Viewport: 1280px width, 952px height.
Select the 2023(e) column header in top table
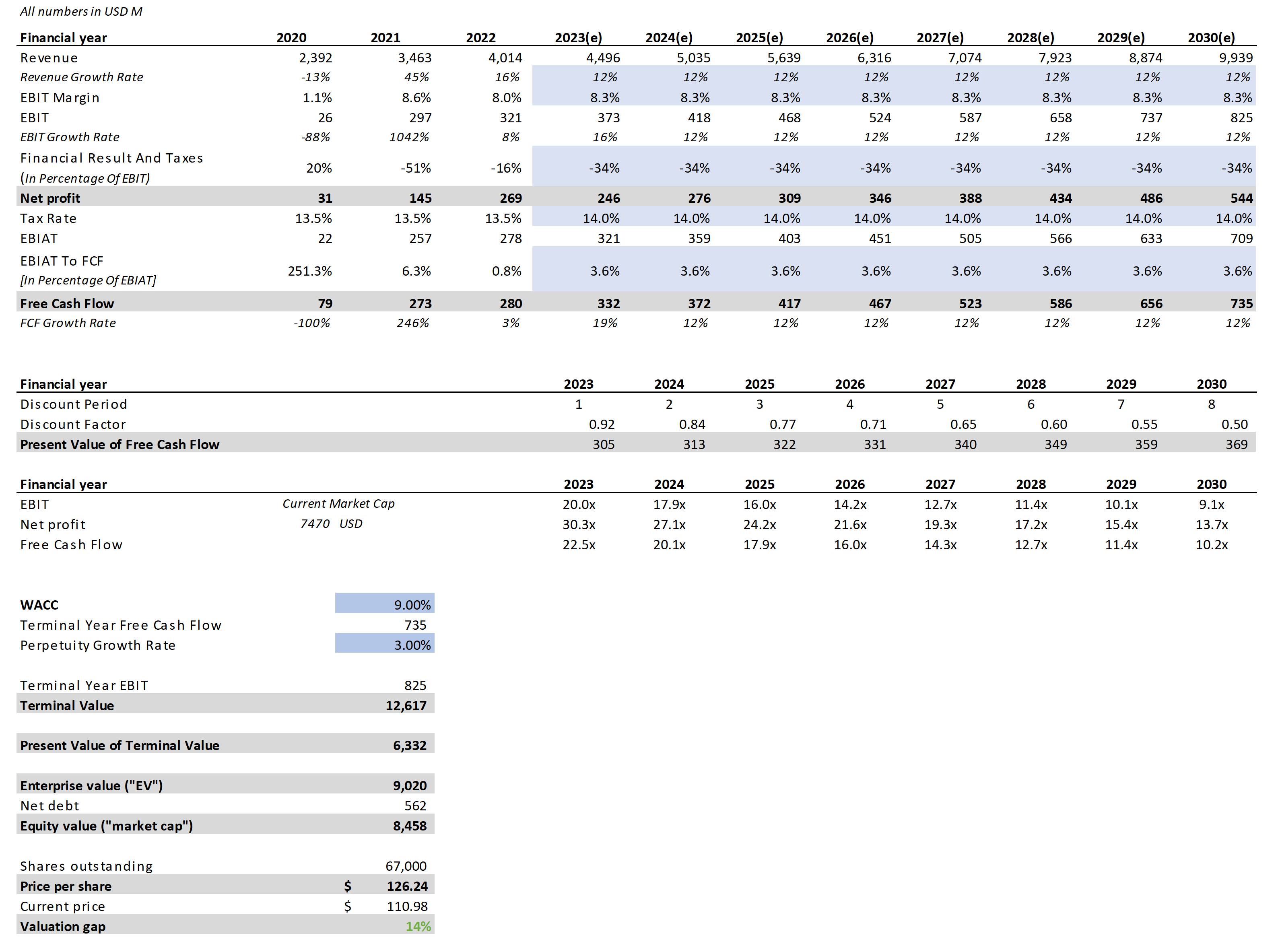click(578, 37)
